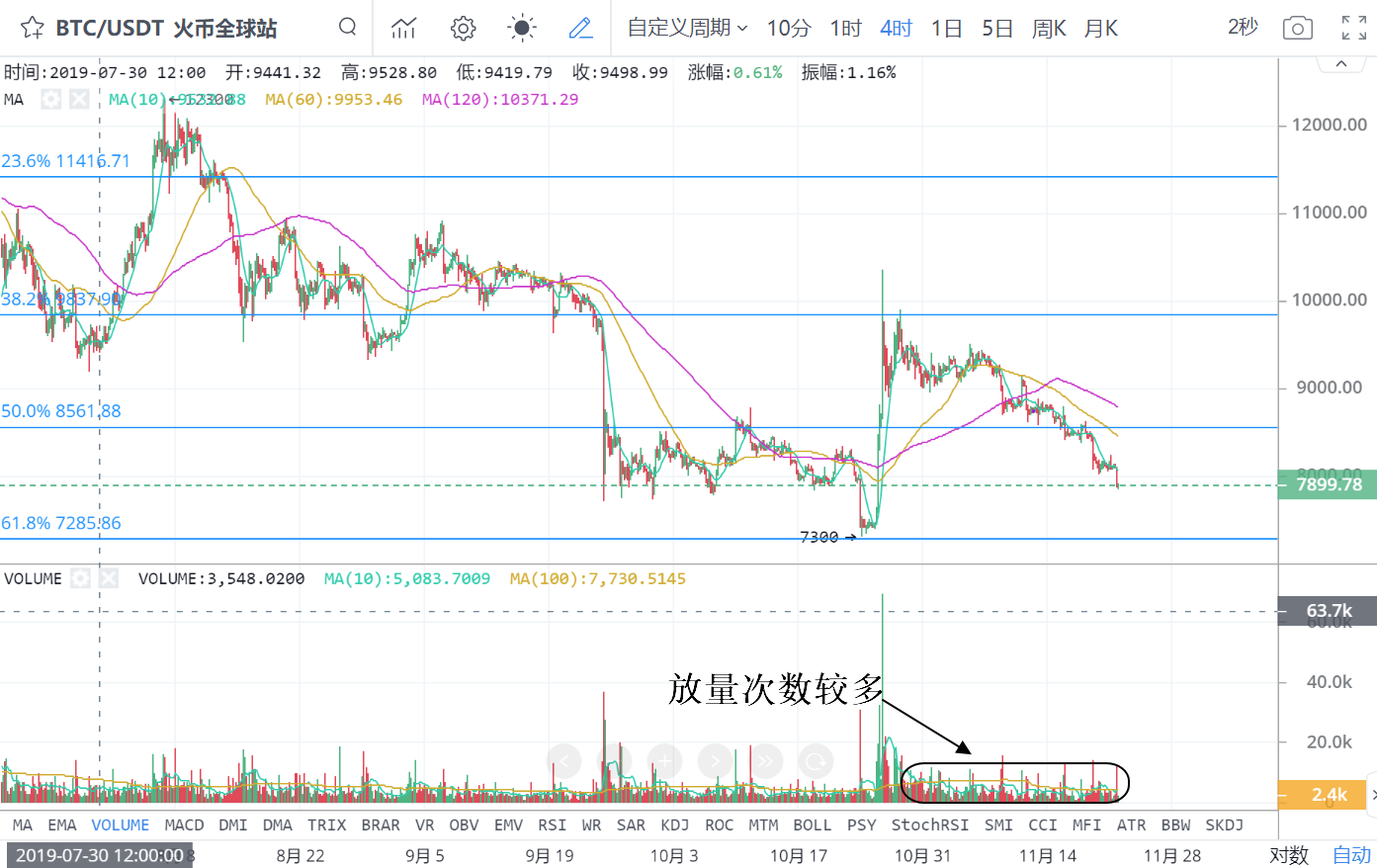Enable the TRIX indicator

(326, 825)
